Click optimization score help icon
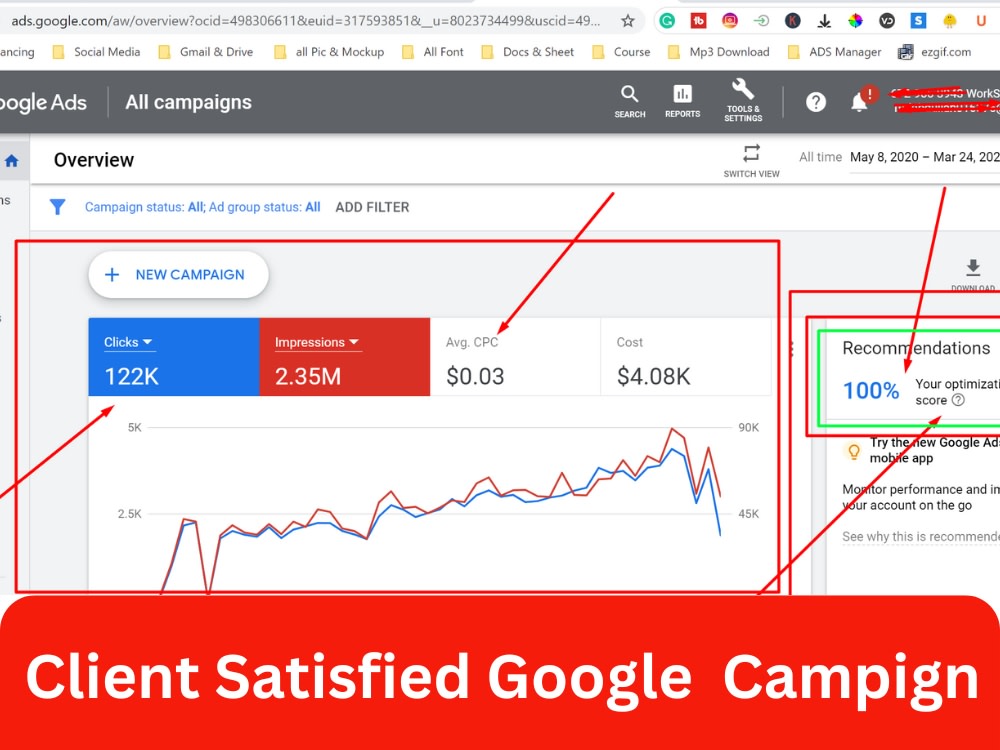The height and width of the screenshot is (750, 1000). (x=958, y=400)
